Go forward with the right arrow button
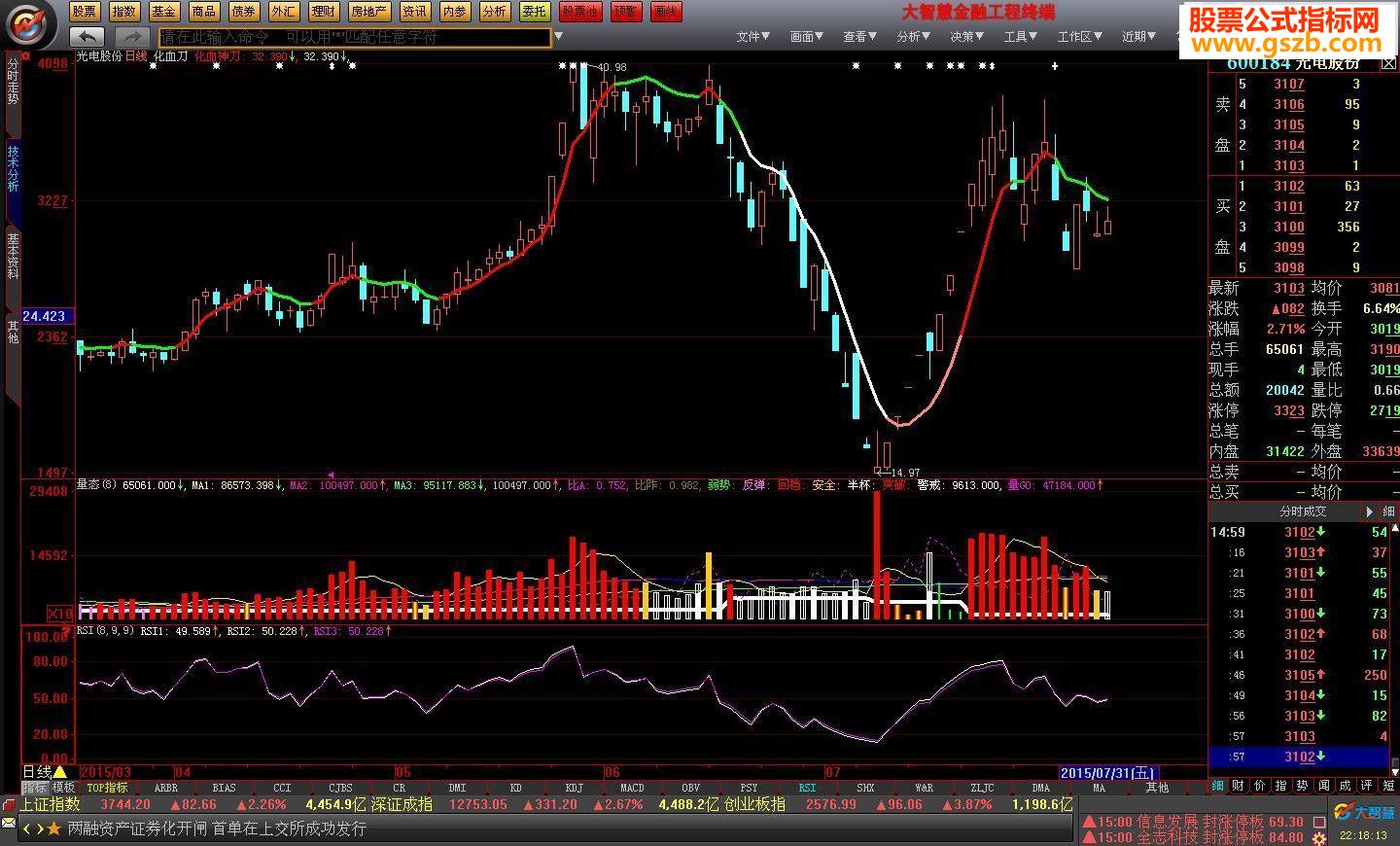 pos(132,37)
